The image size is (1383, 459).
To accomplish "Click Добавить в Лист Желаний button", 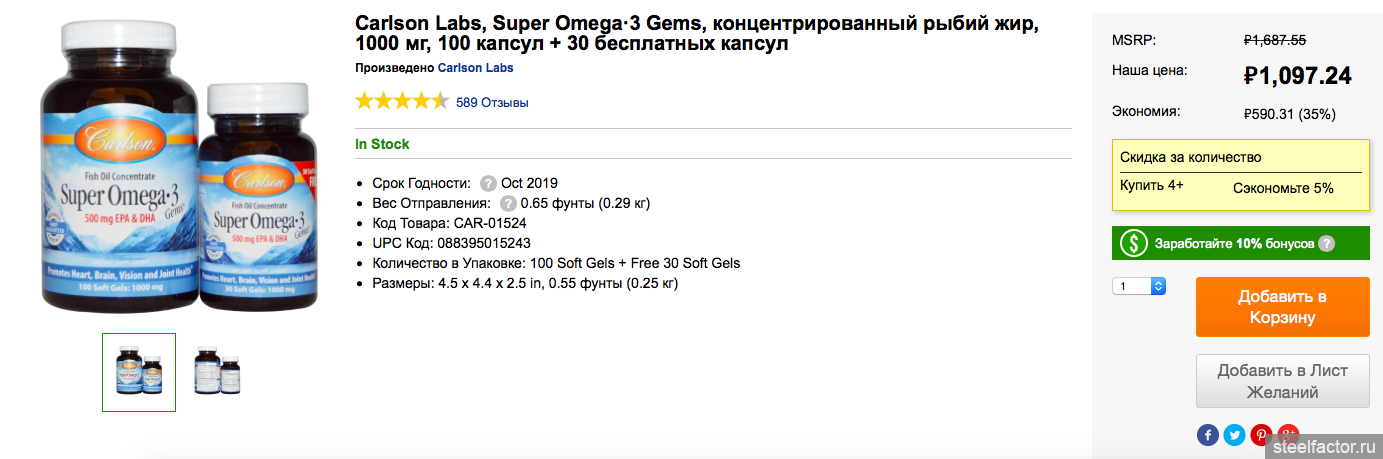I will tap(1282, 381).
